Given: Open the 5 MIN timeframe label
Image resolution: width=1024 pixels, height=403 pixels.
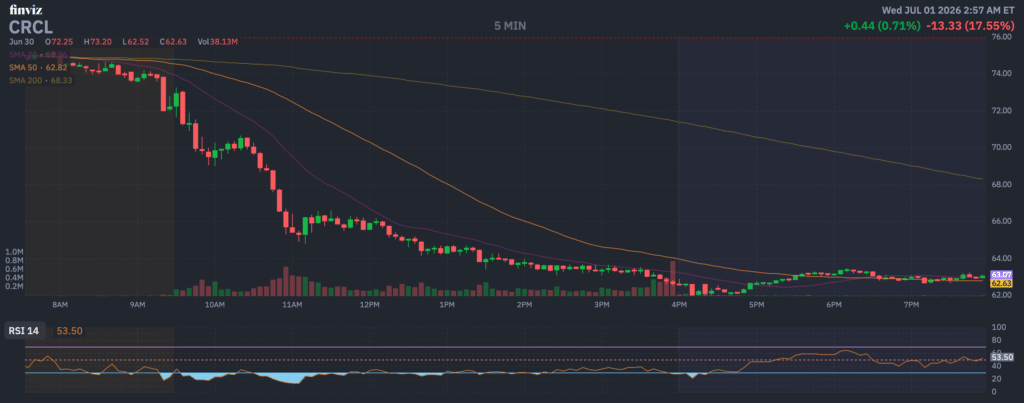Looking at the screenshot, I should pos(510,26).
